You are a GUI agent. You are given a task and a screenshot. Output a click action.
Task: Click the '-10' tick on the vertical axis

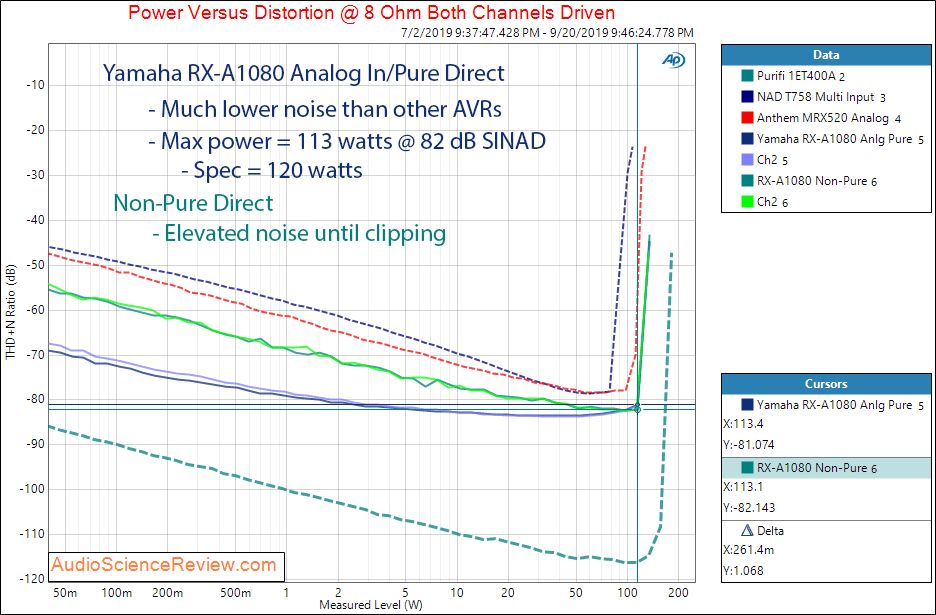click(35, 85)
